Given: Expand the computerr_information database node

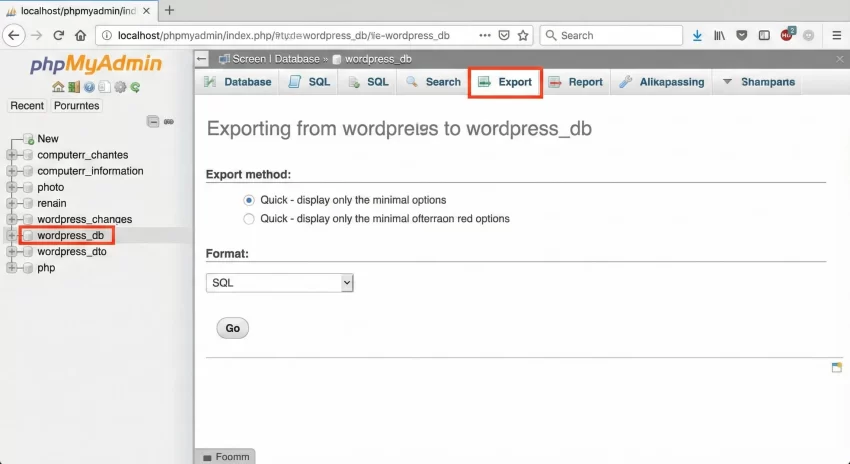Looking at the screenshot, I should [11, 171].
